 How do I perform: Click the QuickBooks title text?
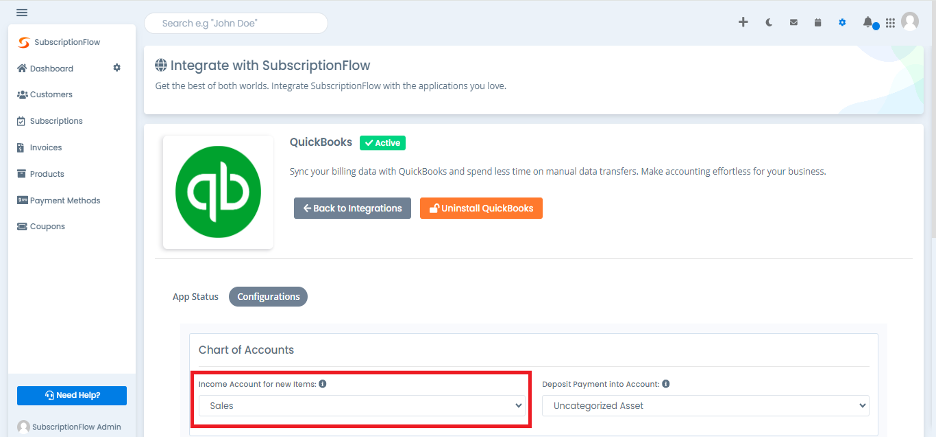pyautogui.click(x=321, y=143)
